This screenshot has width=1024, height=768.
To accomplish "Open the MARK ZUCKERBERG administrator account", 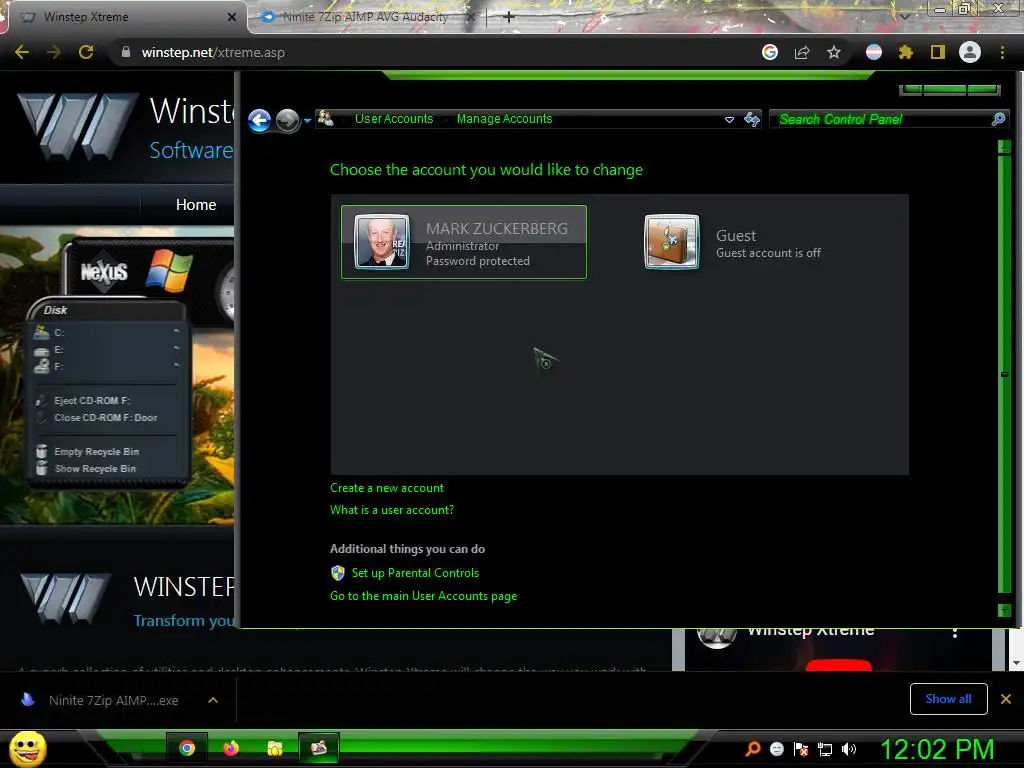I will (x=464, y=242).
